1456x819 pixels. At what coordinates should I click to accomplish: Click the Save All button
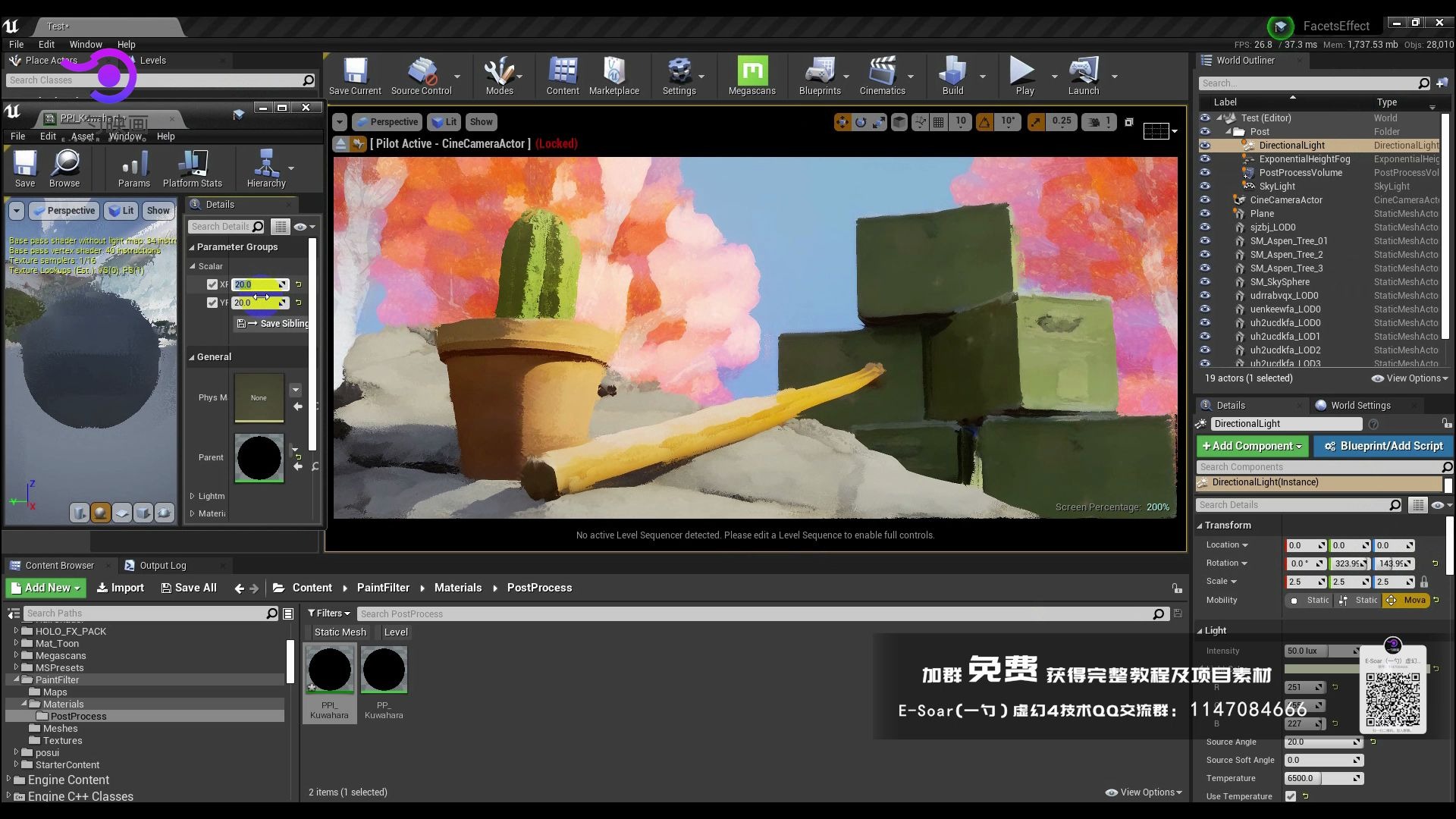189,588
